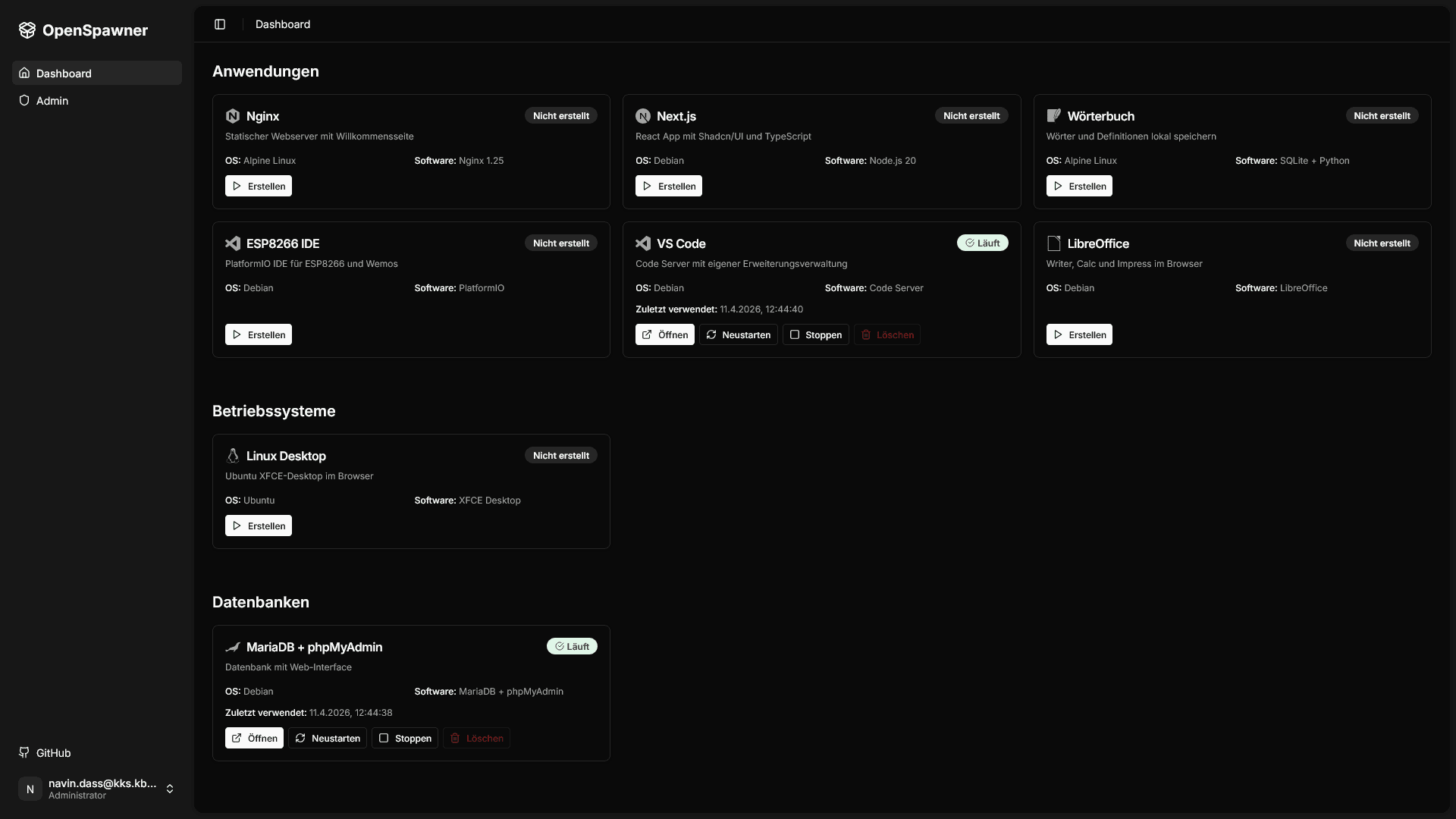Click Nicht erstellt badge on LibreOffice card
The image size is (1456, 819).
(x=1382, y=243)
